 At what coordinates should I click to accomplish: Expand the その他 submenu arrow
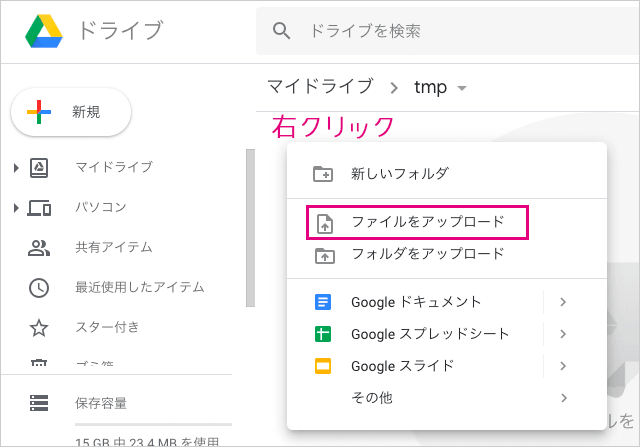[x=564, y=398]
